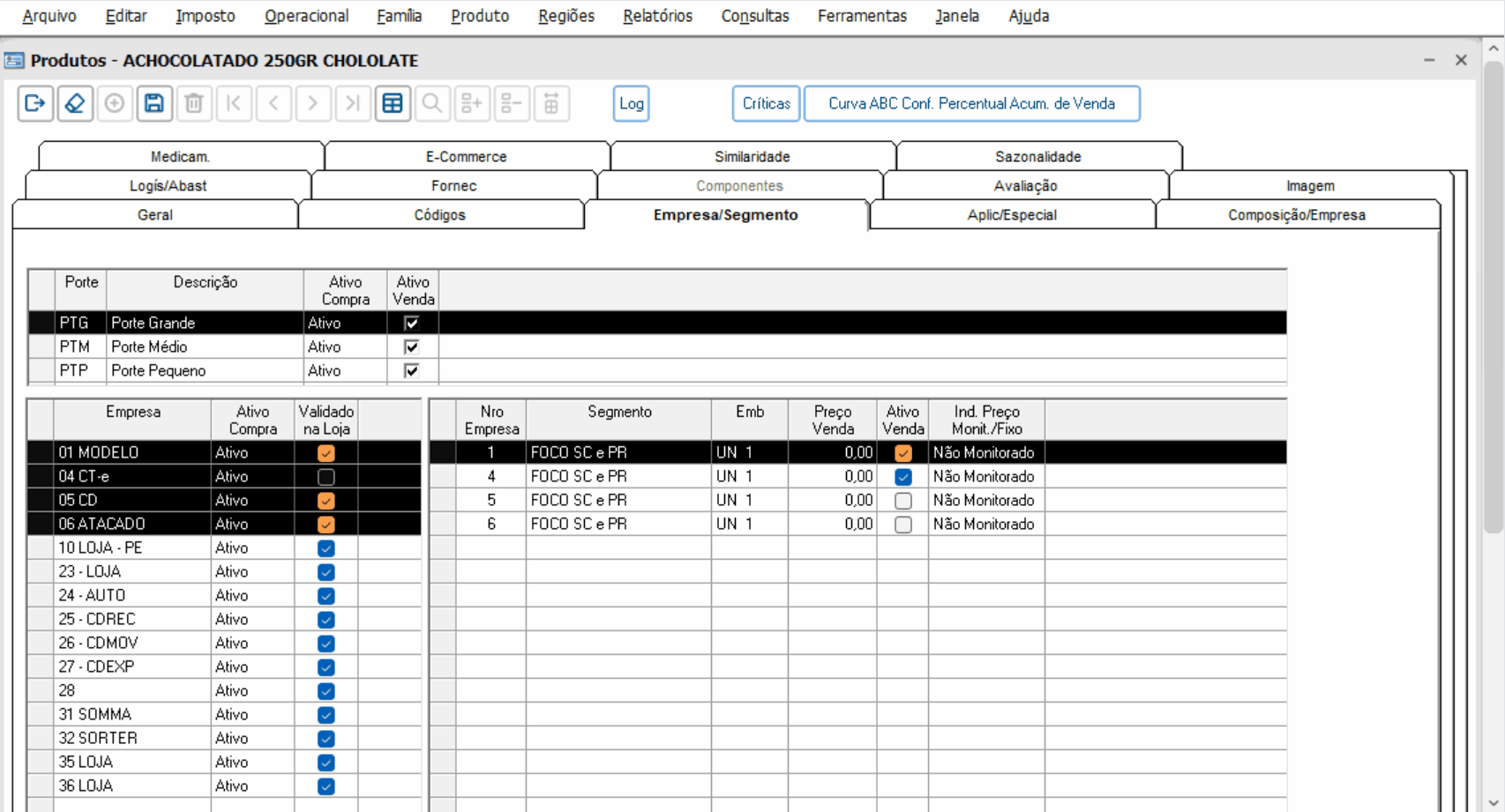Click the Críticas button
This screenshot has width=1505, height=812.
pyautogui.click(x=767, y=104)
